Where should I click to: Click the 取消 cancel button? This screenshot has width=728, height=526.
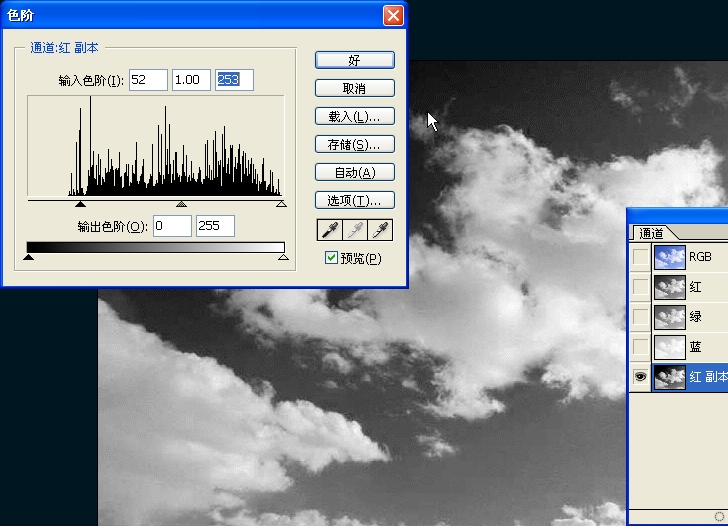tap(355, 88)
